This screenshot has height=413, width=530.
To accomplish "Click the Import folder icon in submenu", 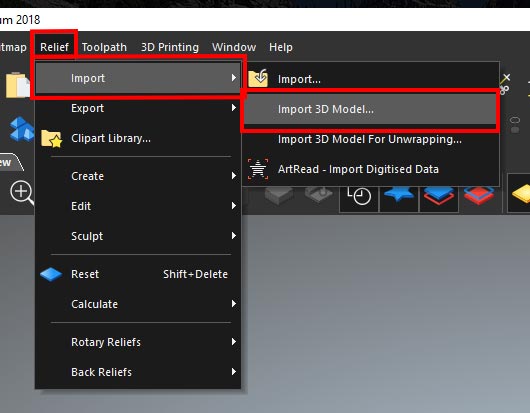I will click(x=258, y=78).
